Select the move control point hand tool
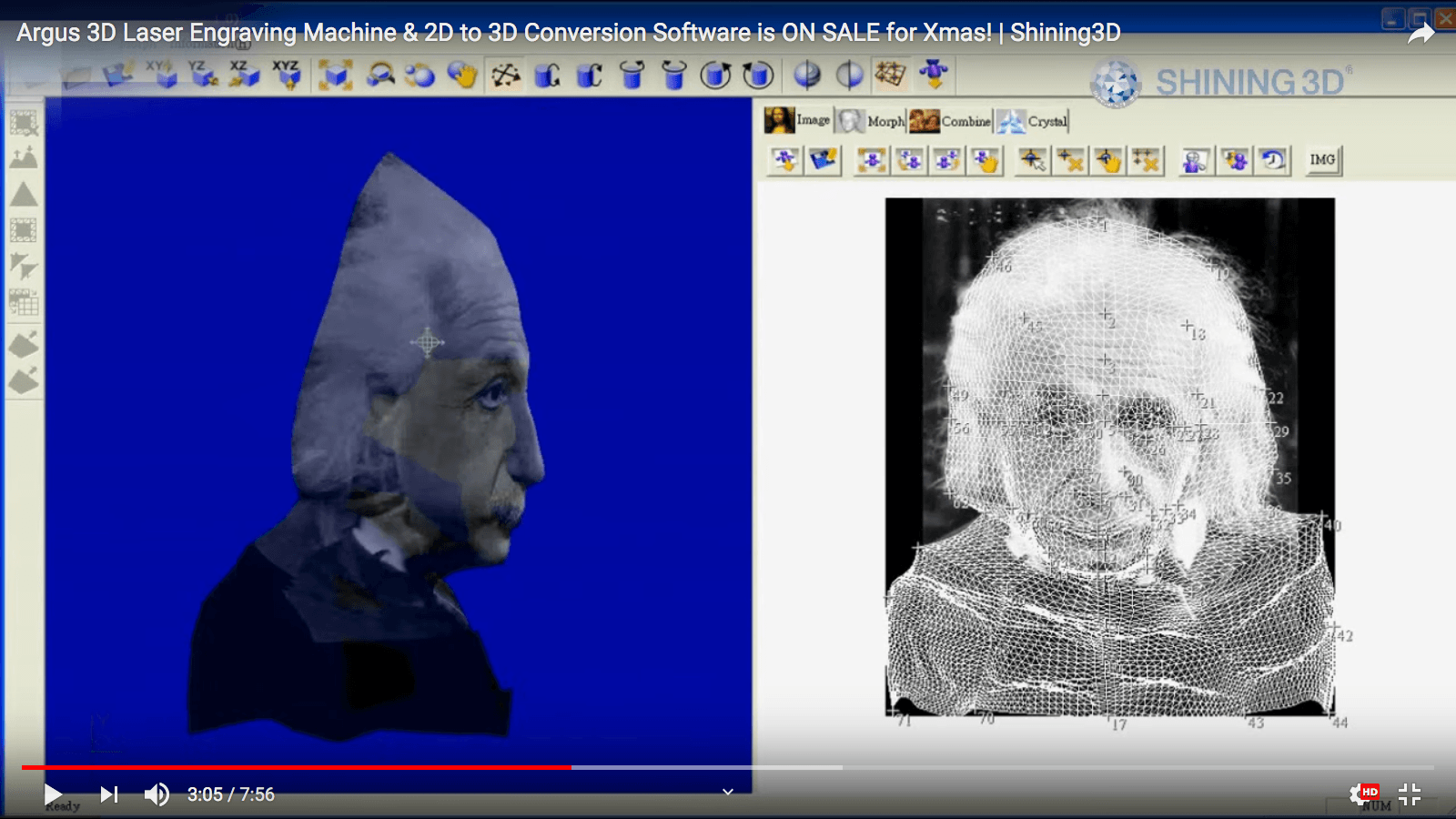Screen dimensions: 1456x819 click(1107, 160)
